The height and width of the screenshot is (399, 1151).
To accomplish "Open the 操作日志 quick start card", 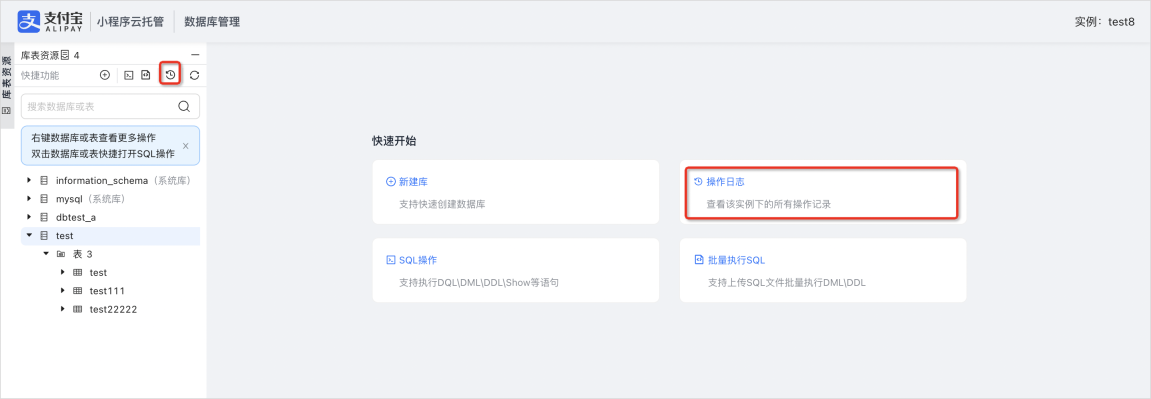I will click(x=823, y=192).
